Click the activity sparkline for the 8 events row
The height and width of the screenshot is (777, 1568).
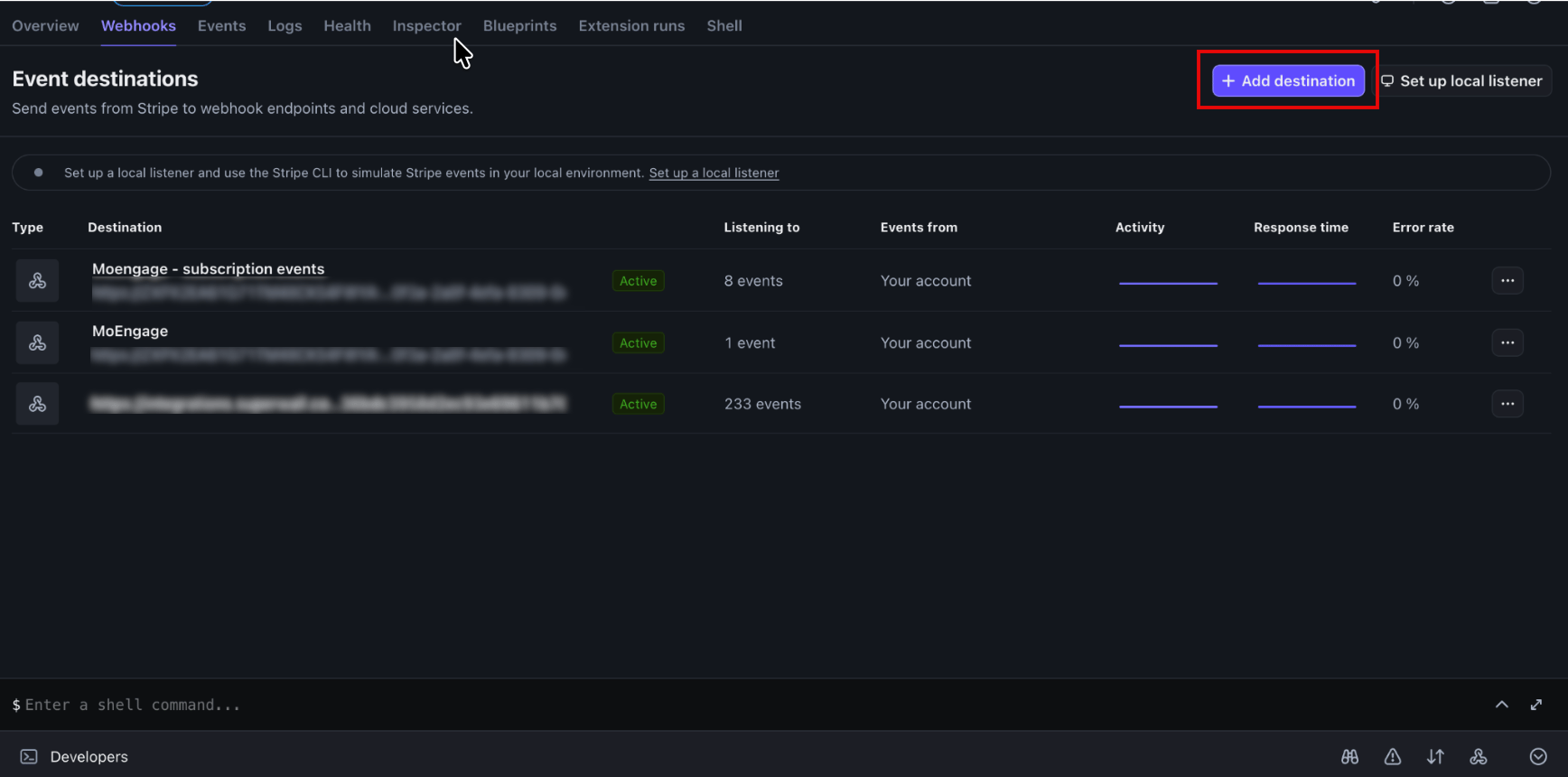[x=1168, y=283]
